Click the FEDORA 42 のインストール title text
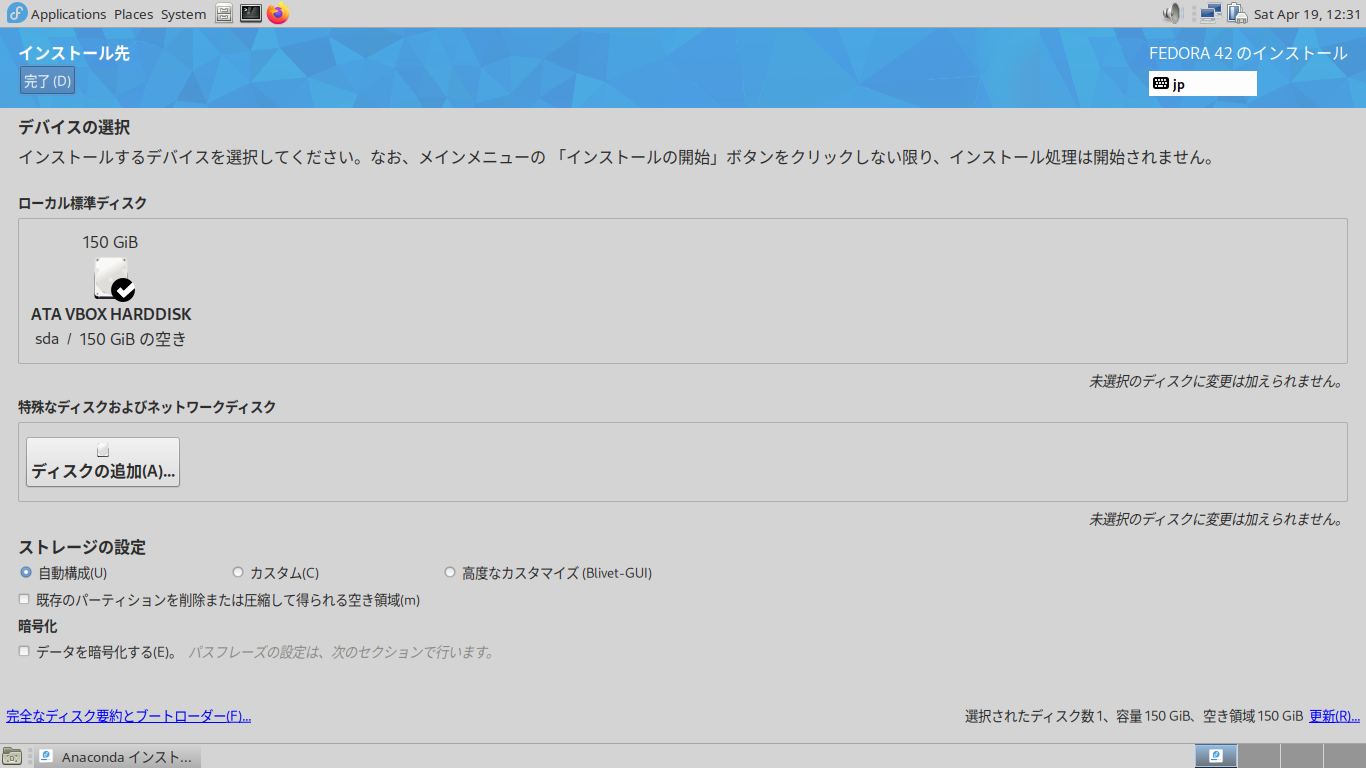 (x=1248, y=53)
